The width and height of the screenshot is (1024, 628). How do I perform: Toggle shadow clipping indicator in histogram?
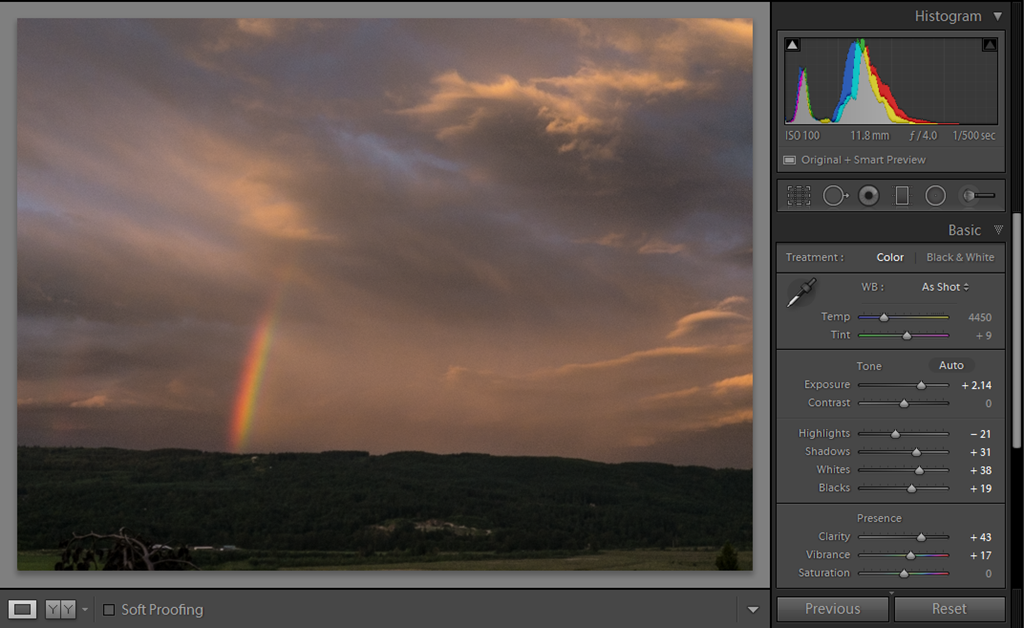point(792,45)
